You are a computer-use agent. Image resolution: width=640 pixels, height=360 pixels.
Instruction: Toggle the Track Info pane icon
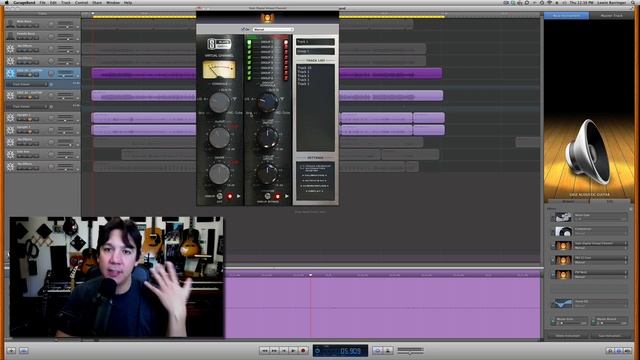(x=619, y=351)
